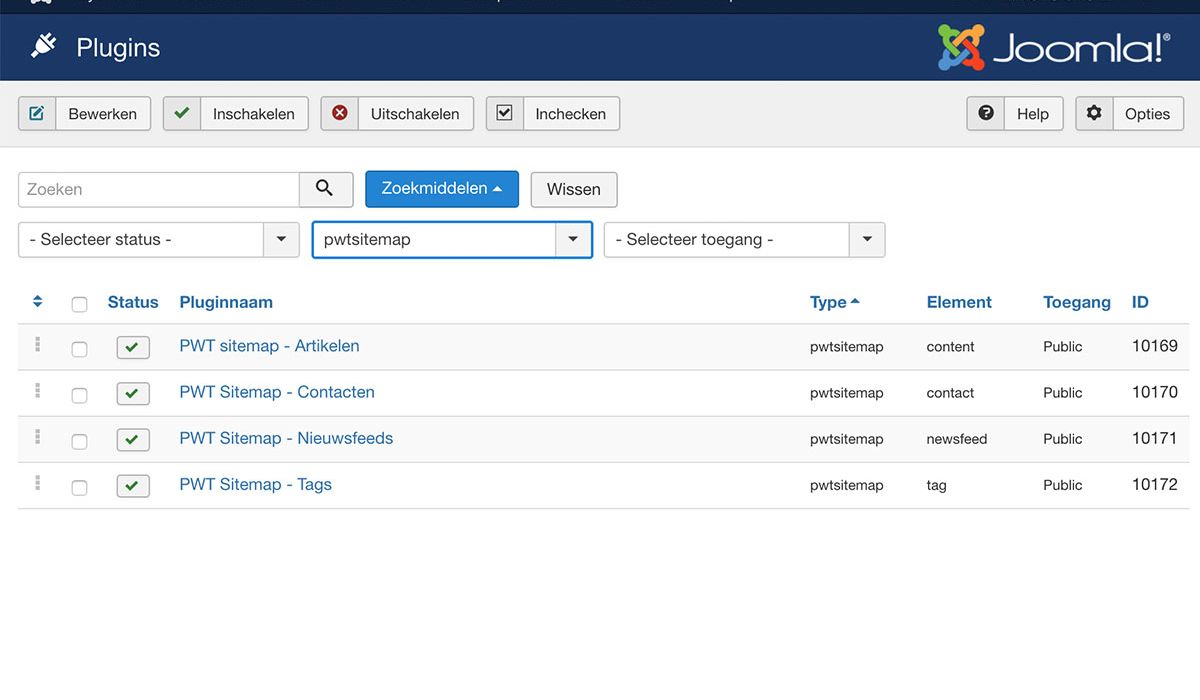Screen dimensions: 1200x700
Task: Click ID value 10170
Action: point(1155,392)
